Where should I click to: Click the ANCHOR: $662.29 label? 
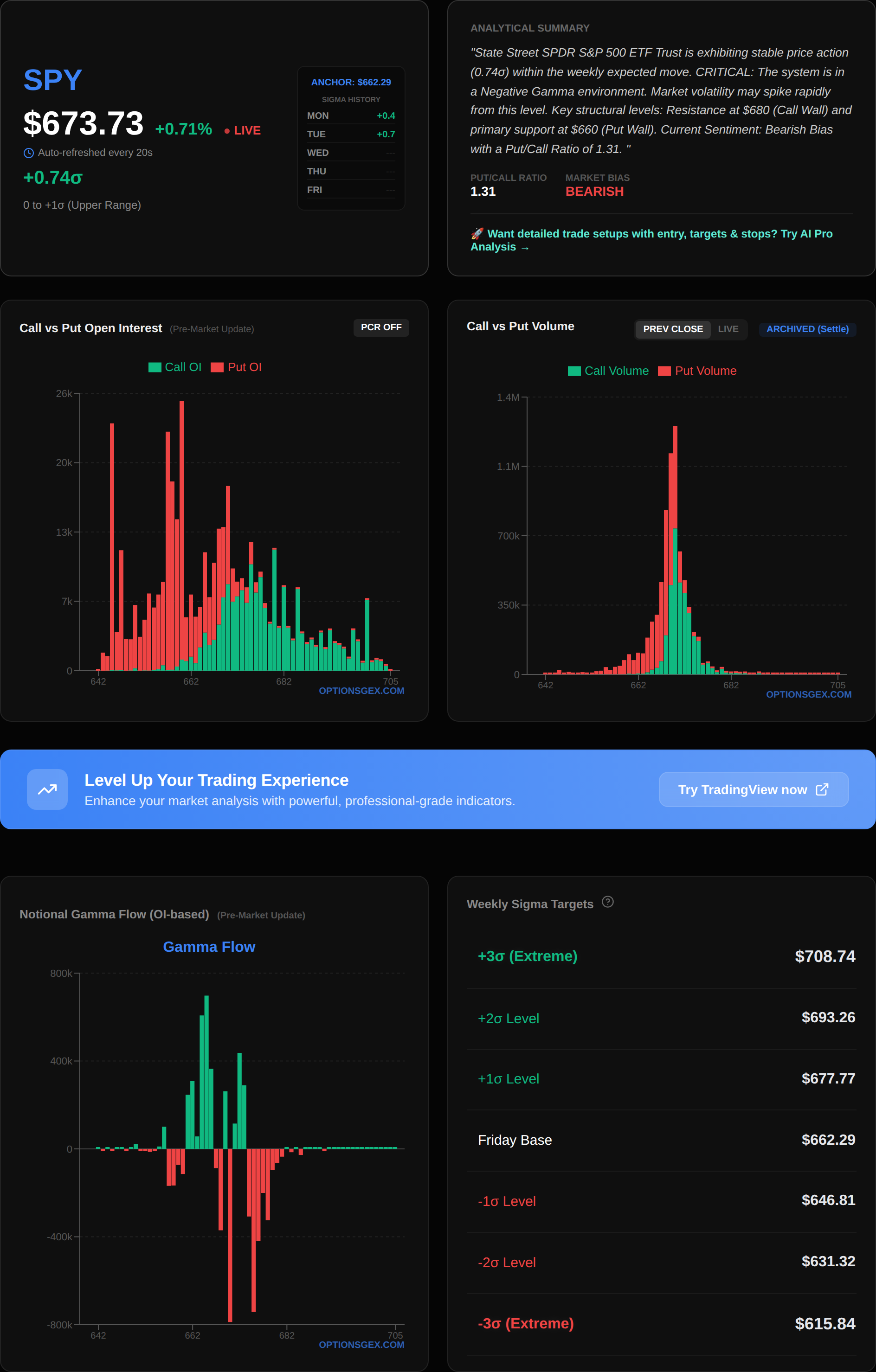[x=350, y=82]
